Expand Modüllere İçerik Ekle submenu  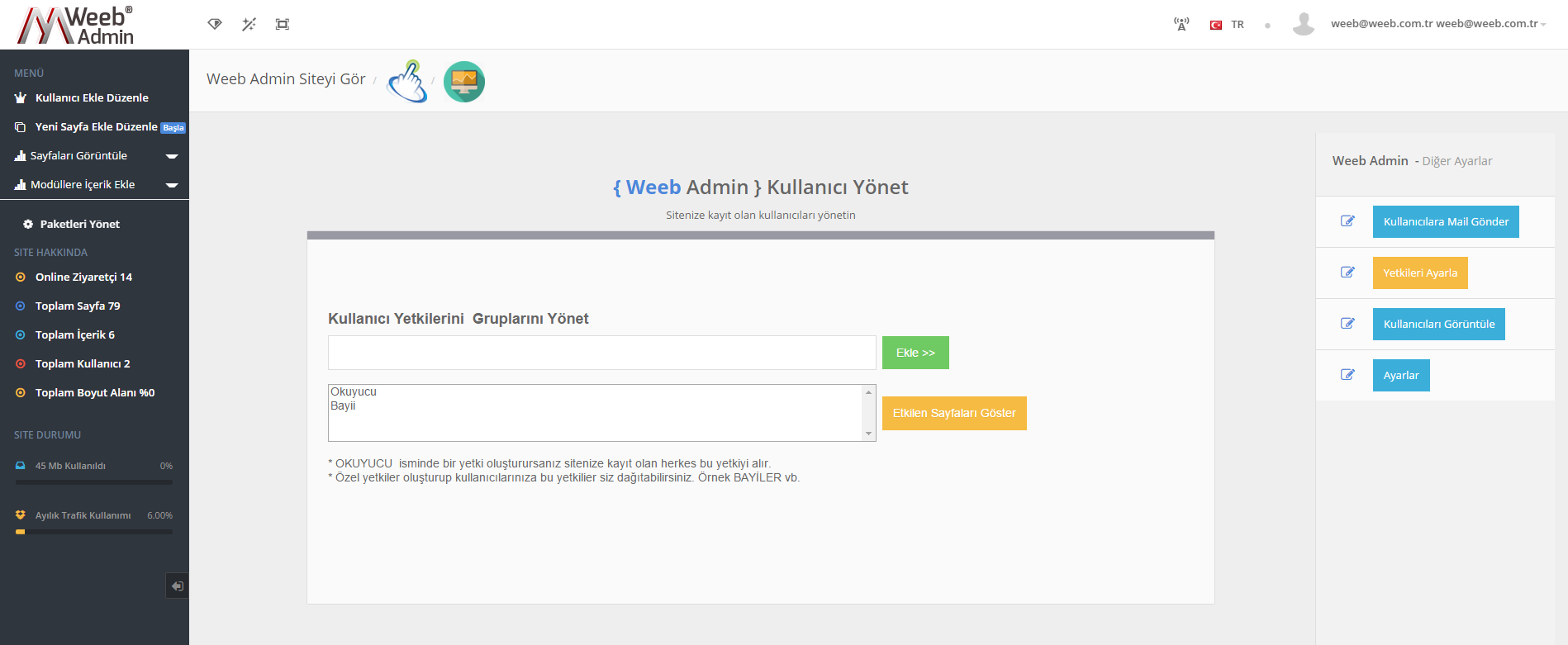coord(172,185)
